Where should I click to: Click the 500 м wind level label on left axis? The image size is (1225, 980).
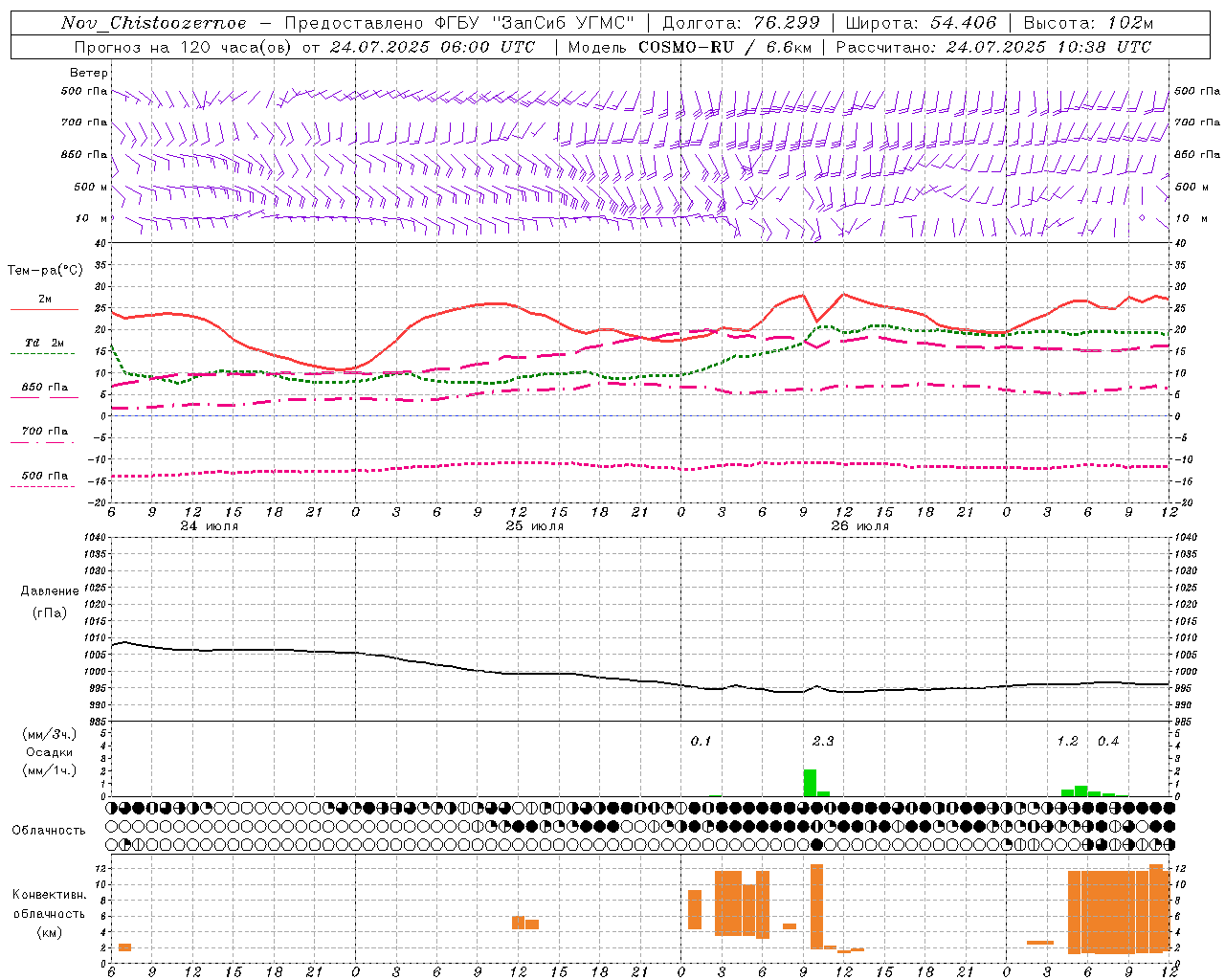[91, 187]
